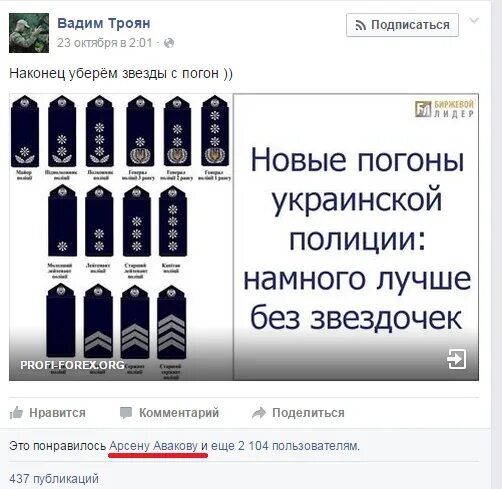502x489 pixels.
Task: Share the post via Поделиться
Action: (298, 413)
